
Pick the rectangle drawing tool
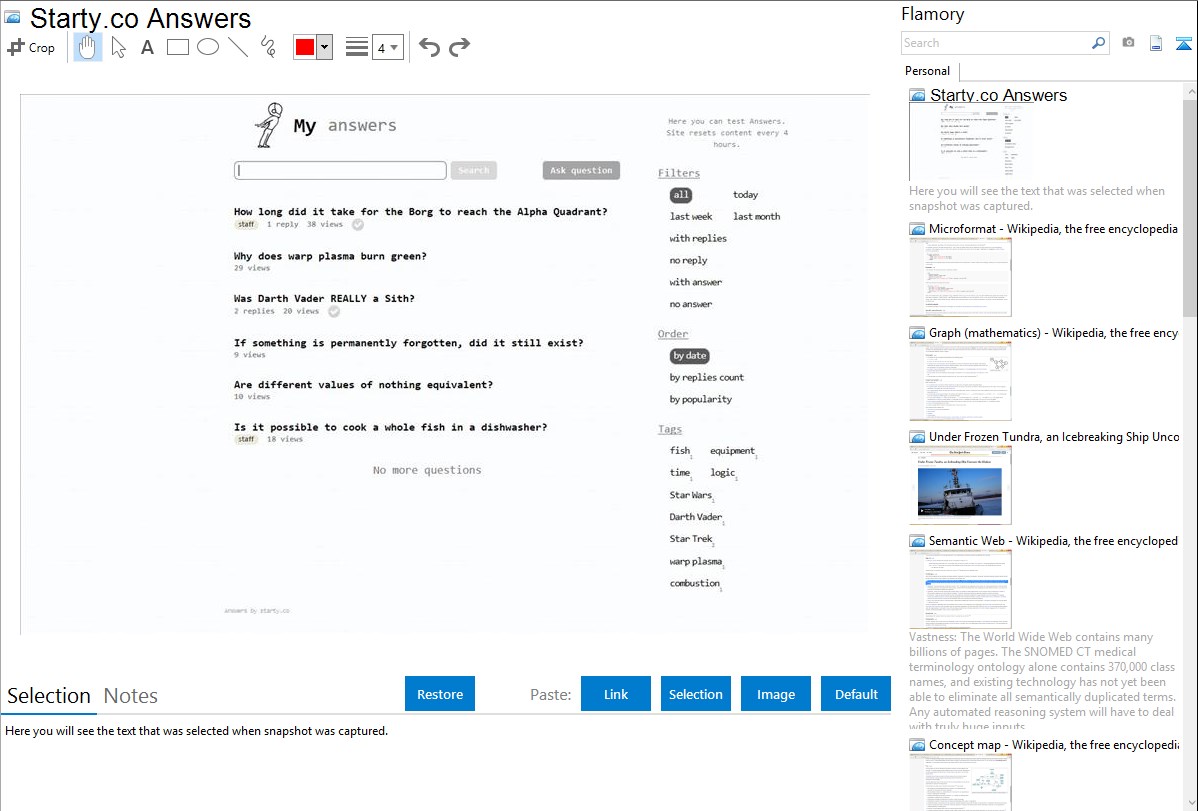click(177, 47)
